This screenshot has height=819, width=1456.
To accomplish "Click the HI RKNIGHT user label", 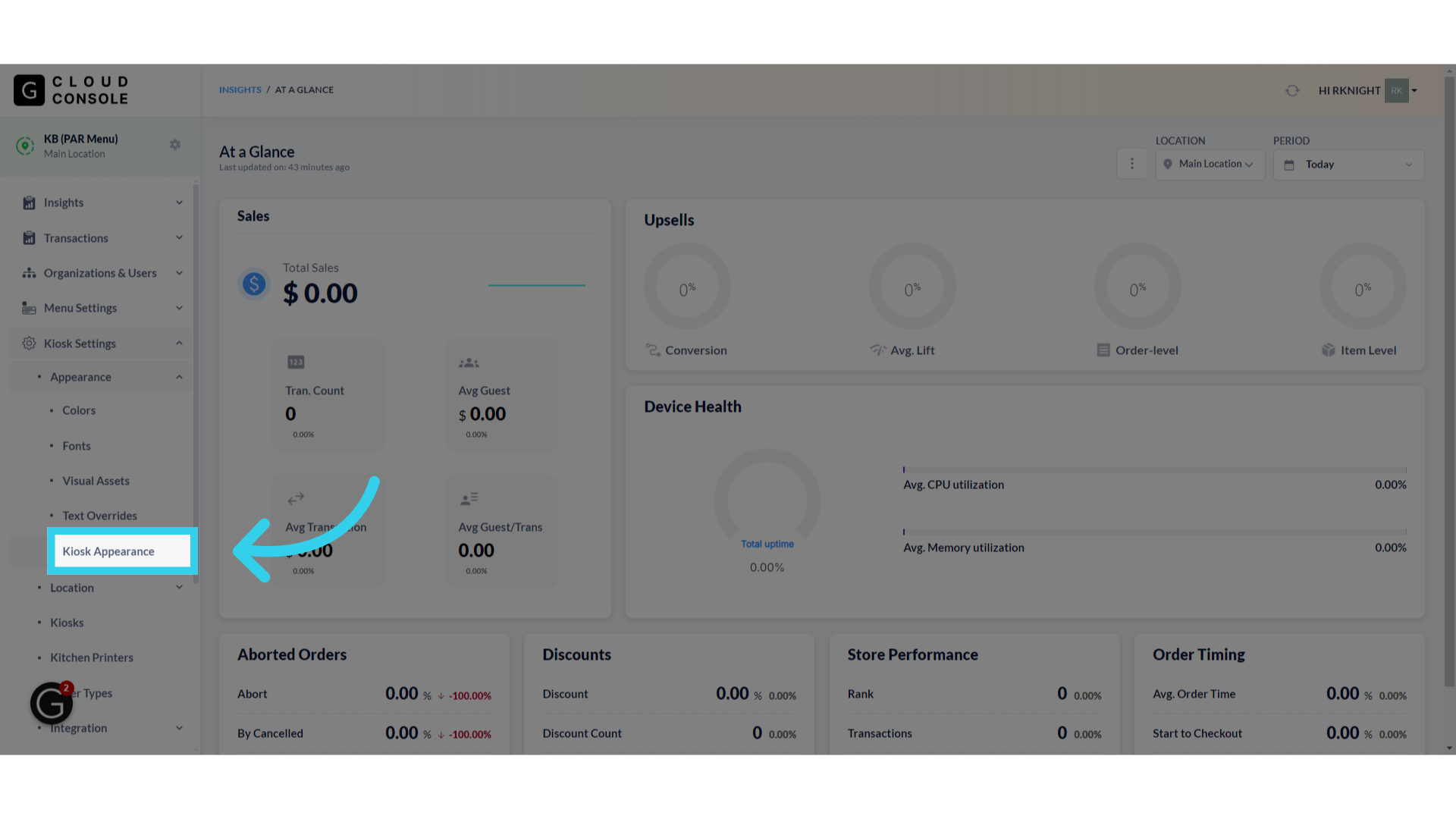I will pos(1349,90).
